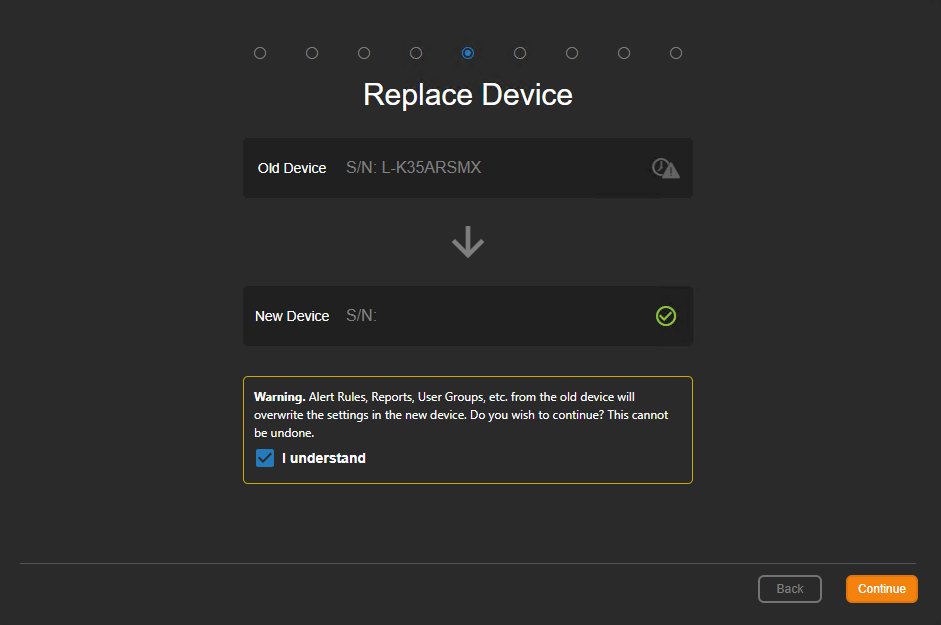
Task: Click the downward arrow between devices
Action: [x=468, y=242]
